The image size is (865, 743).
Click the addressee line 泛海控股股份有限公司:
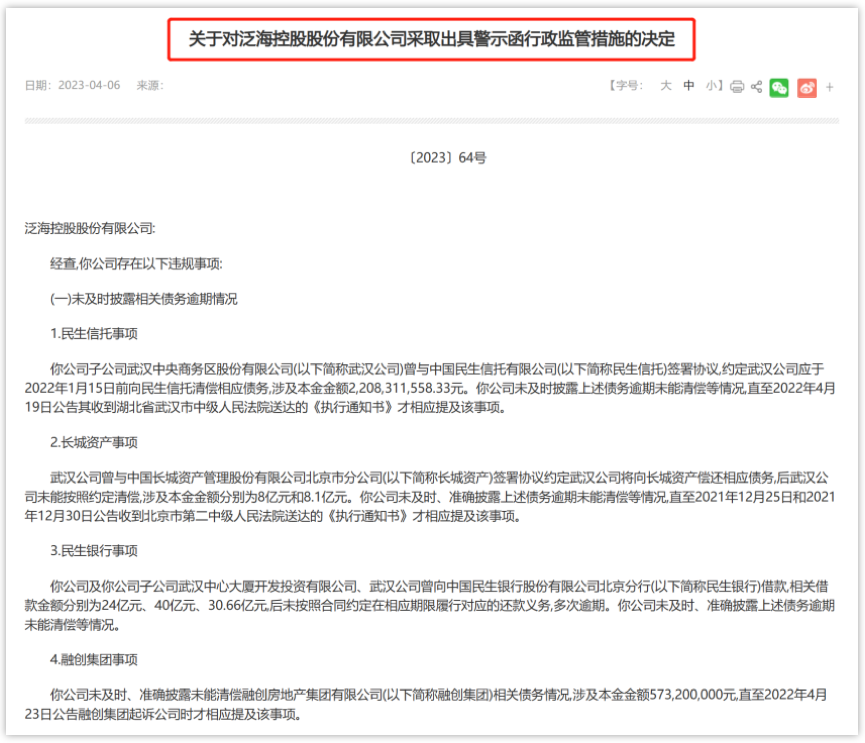click(90, 228)
